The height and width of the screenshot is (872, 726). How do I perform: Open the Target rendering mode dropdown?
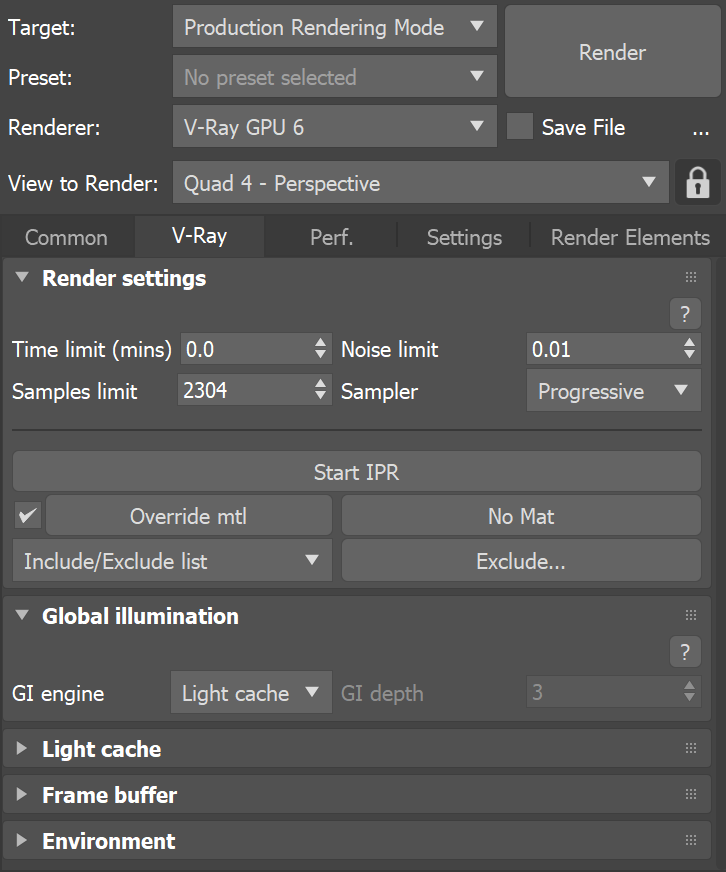334,27
